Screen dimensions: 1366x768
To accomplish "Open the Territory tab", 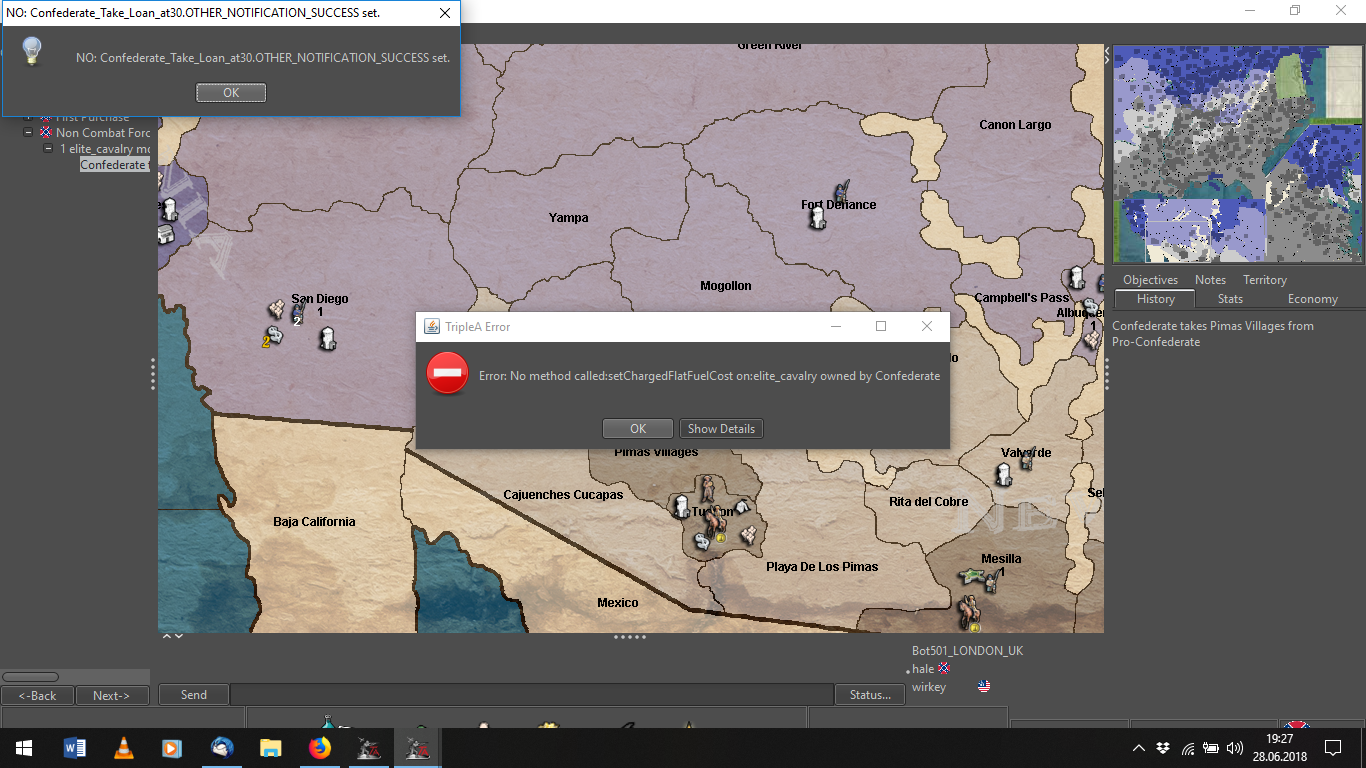I will 1265,280.
